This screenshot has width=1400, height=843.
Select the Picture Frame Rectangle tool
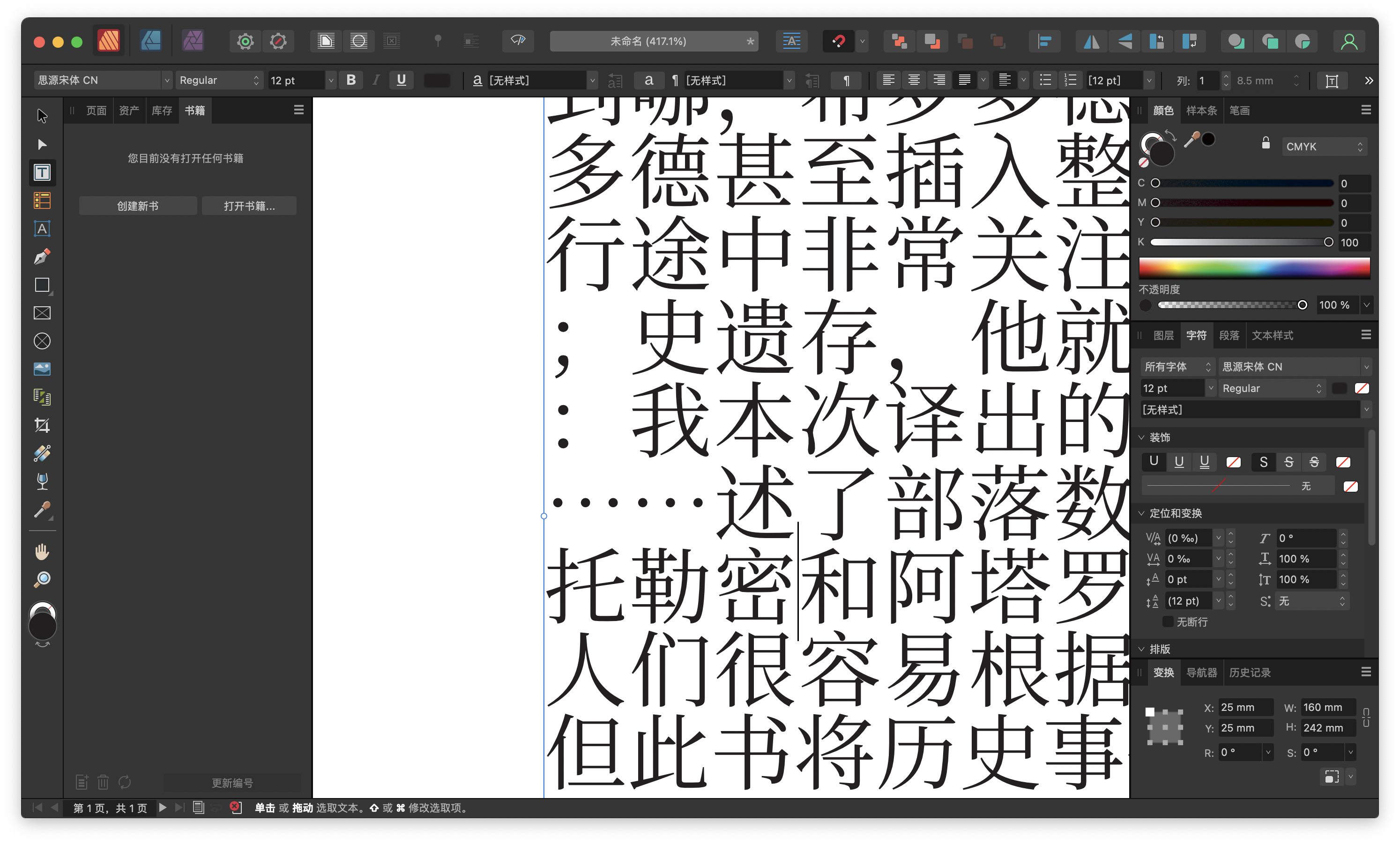pyautogui.click(x=42, y=313)
